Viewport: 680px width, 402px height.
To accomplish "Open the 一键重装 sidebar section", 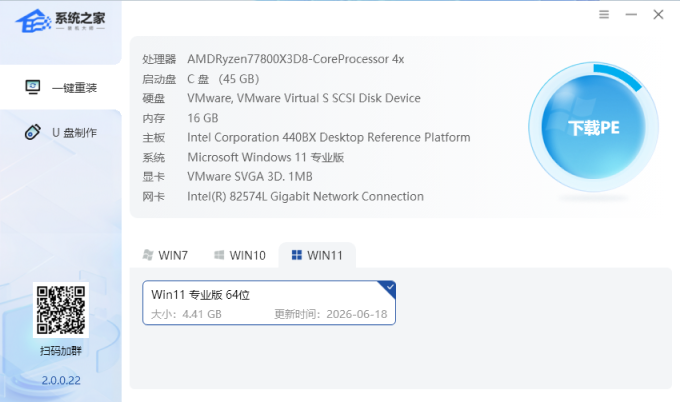I will (x=61, y=88).
